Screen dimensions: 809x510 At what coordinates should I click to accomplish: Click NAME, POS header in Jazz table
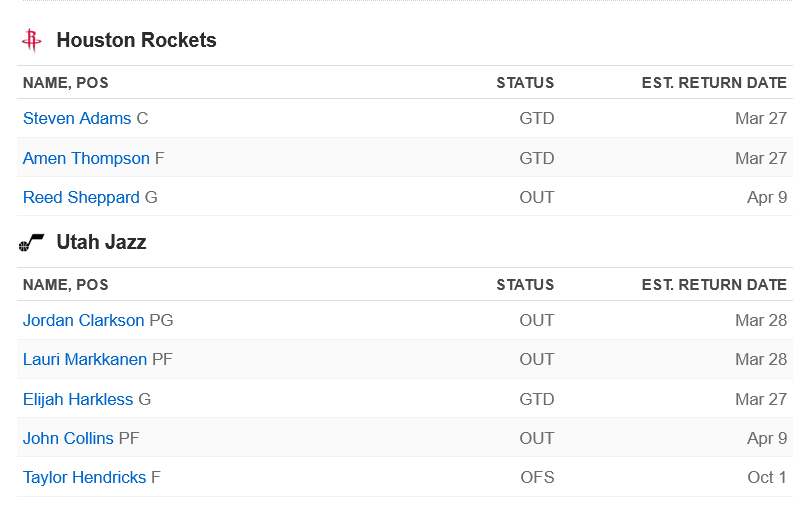pyautogui.click(x=66, y=284)
